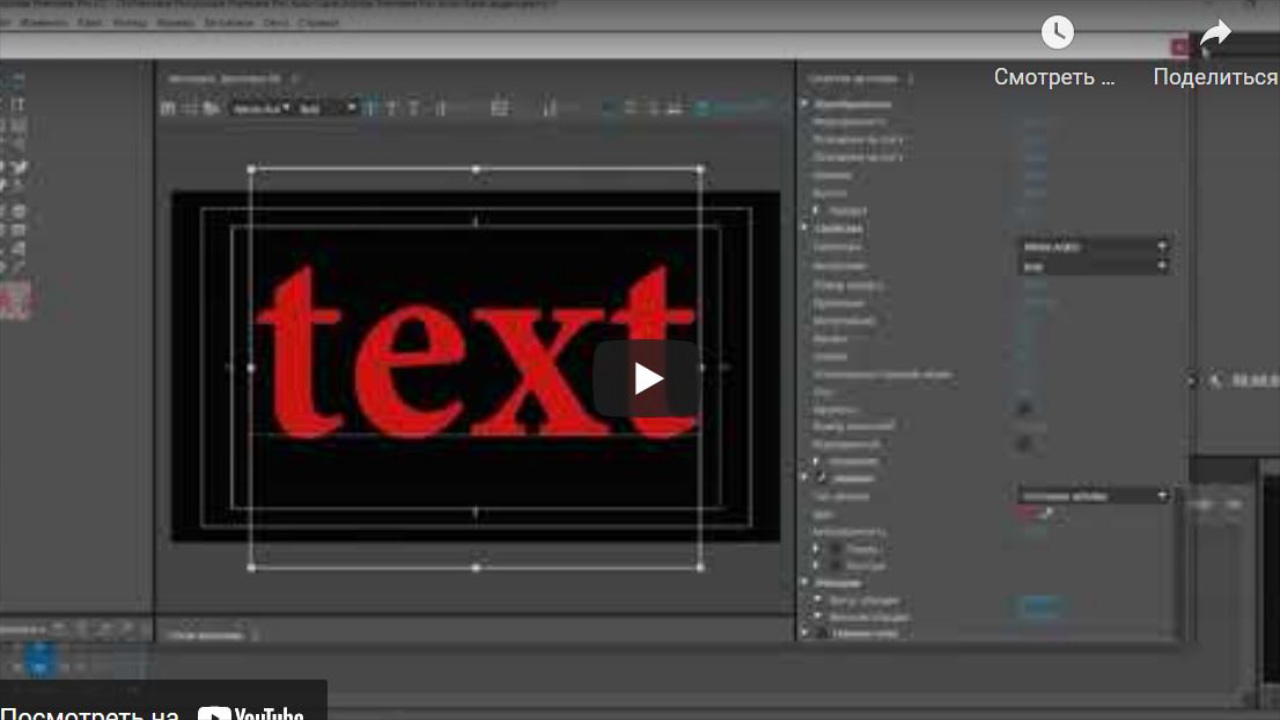Click the Поделиться share arrow icon
This screenshot has height=720, width=1280.
point(1215,34)
